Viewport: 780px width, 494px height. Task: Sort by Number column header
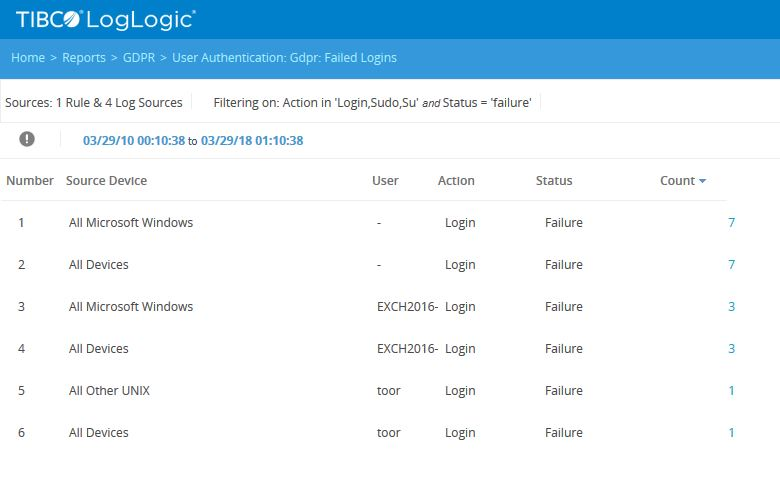30,181
